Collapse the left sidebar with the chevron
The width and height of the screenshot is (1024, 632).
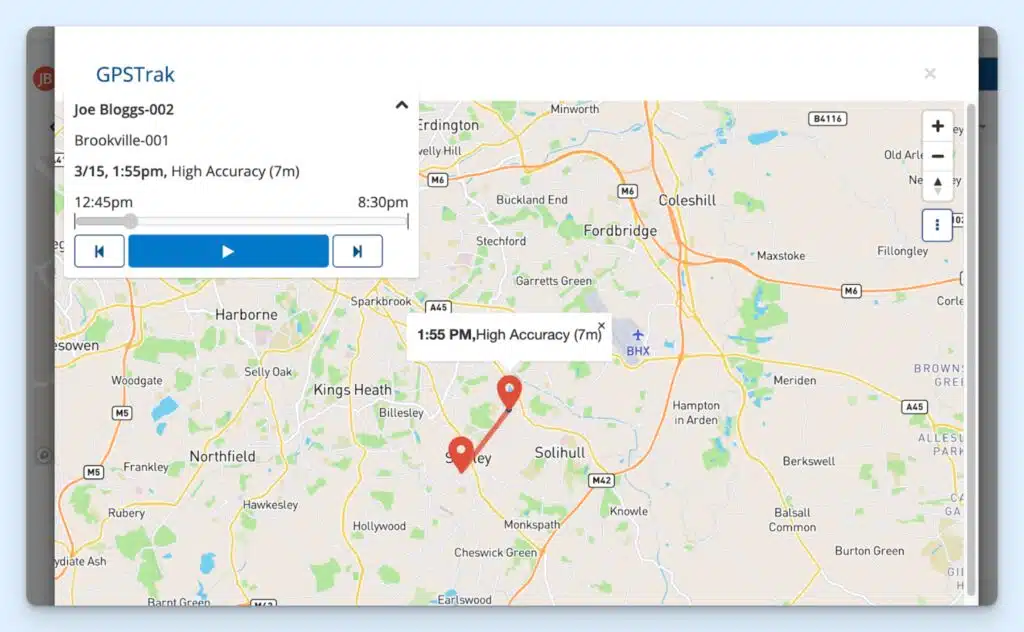(x=52, y=127)
